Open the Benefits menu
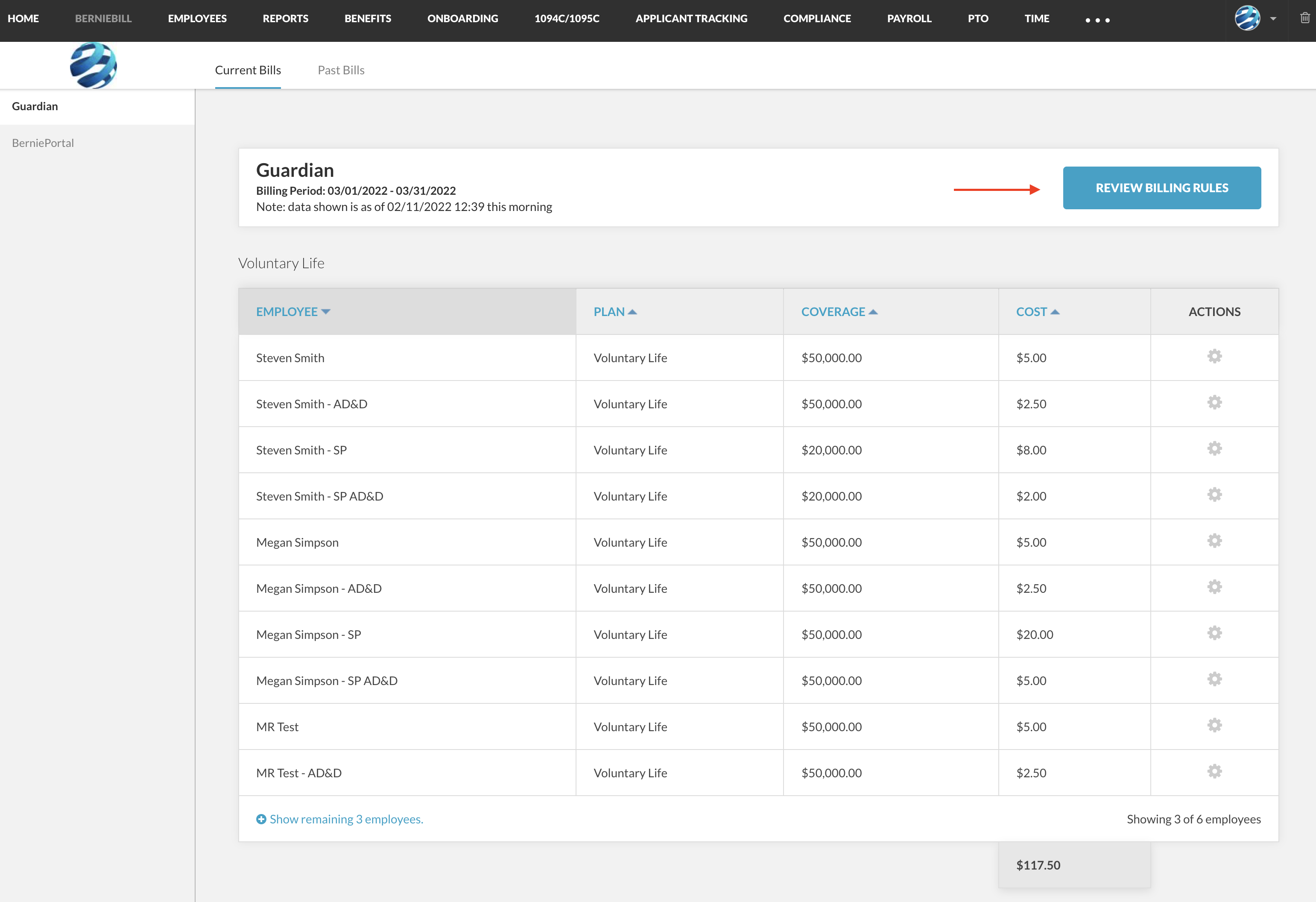This screenshot has width=1316, height=902. 368,19
